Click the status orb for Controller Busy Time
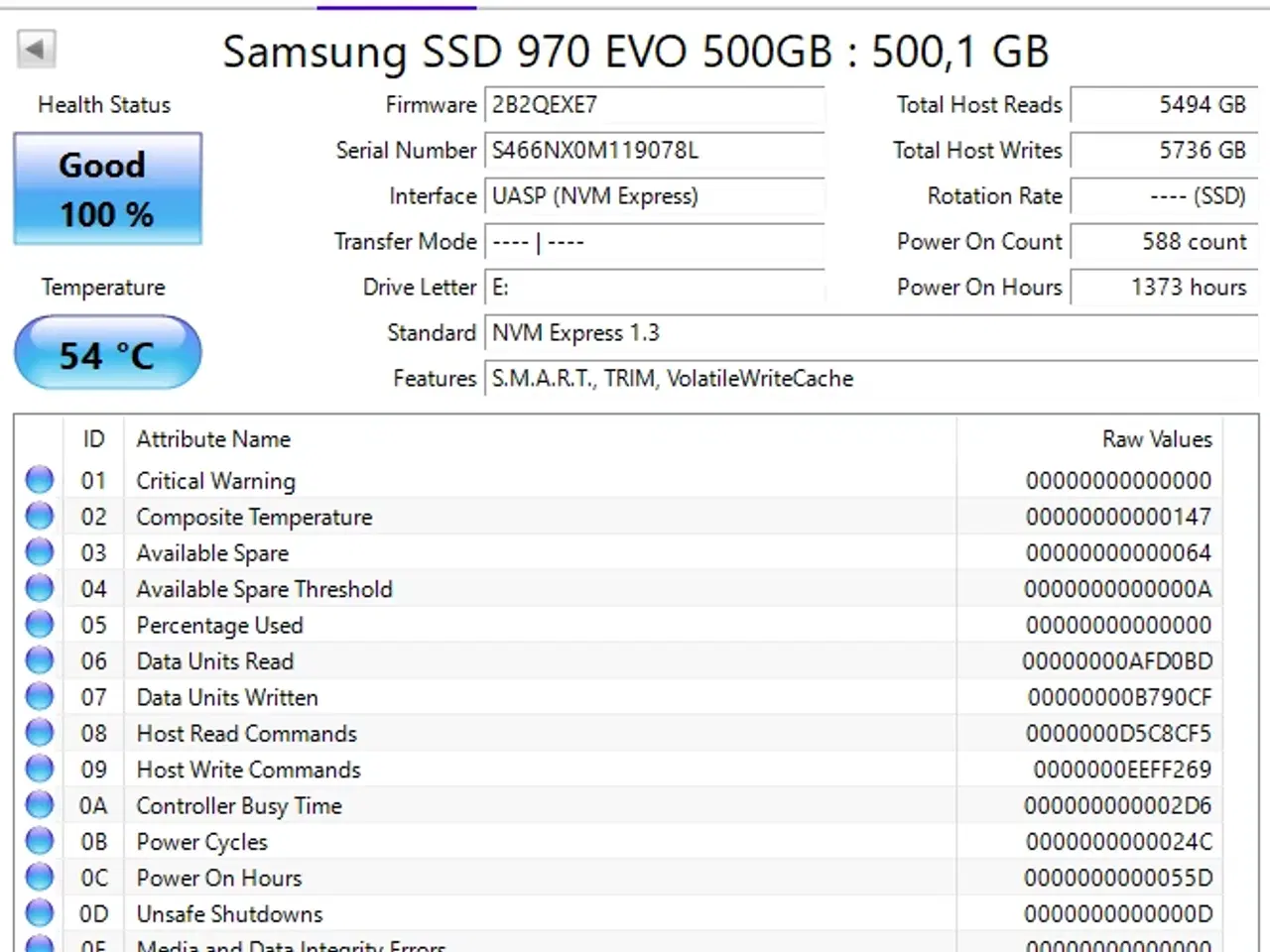The image size is (1270, 952). coord(40,805)
